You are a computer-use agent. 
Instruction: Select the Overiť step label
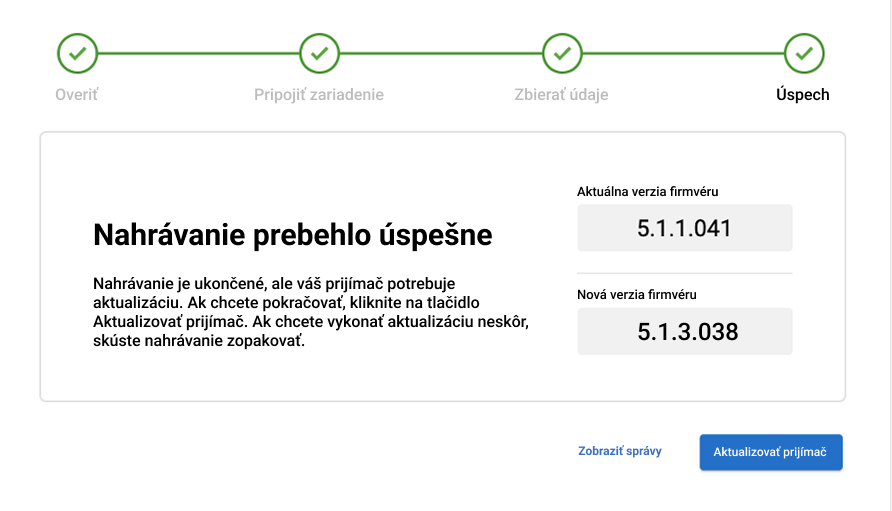click(x=77, y=95)
